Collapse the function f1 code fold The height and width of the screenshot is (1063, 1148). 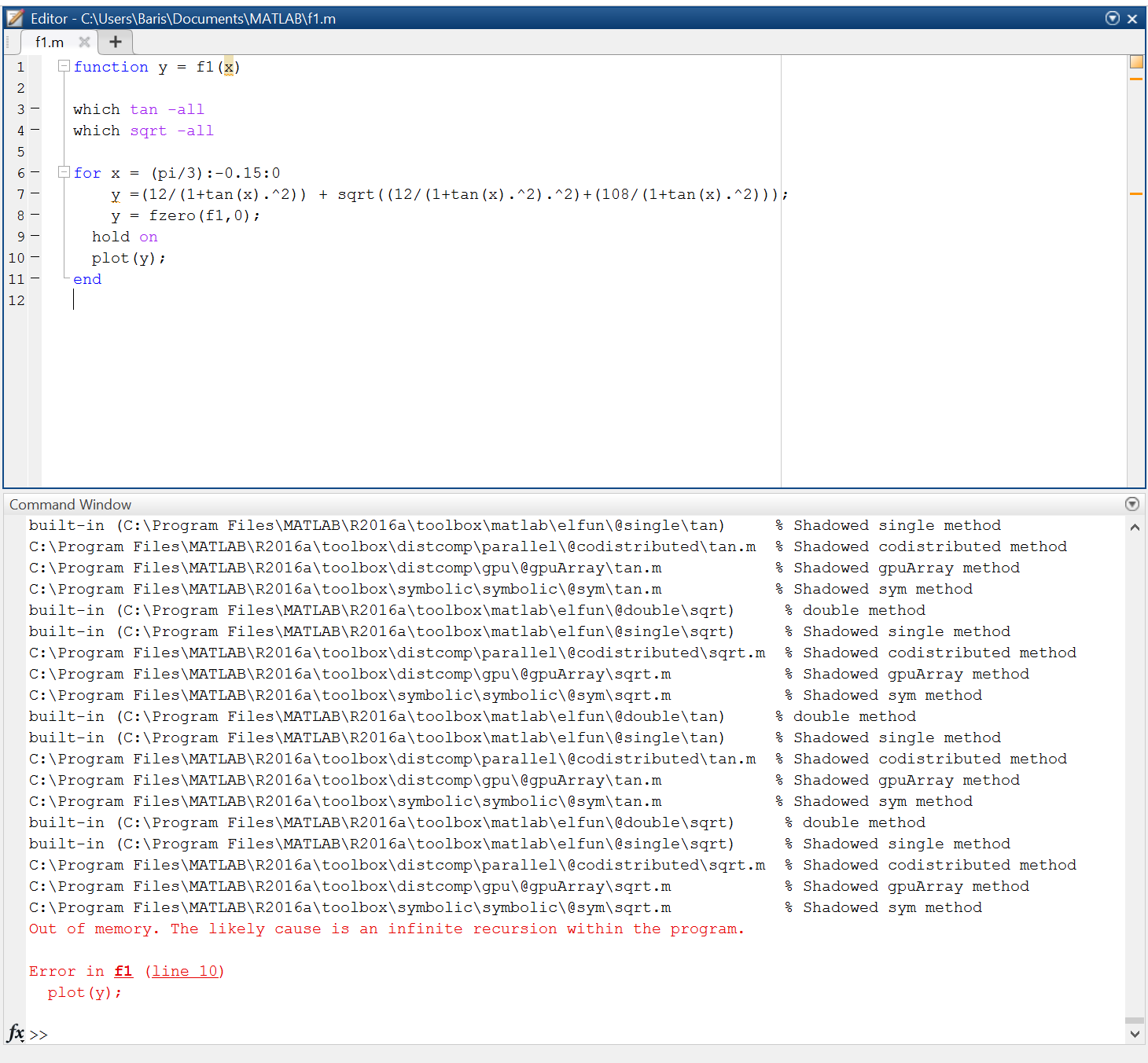[x=64, y=67]
